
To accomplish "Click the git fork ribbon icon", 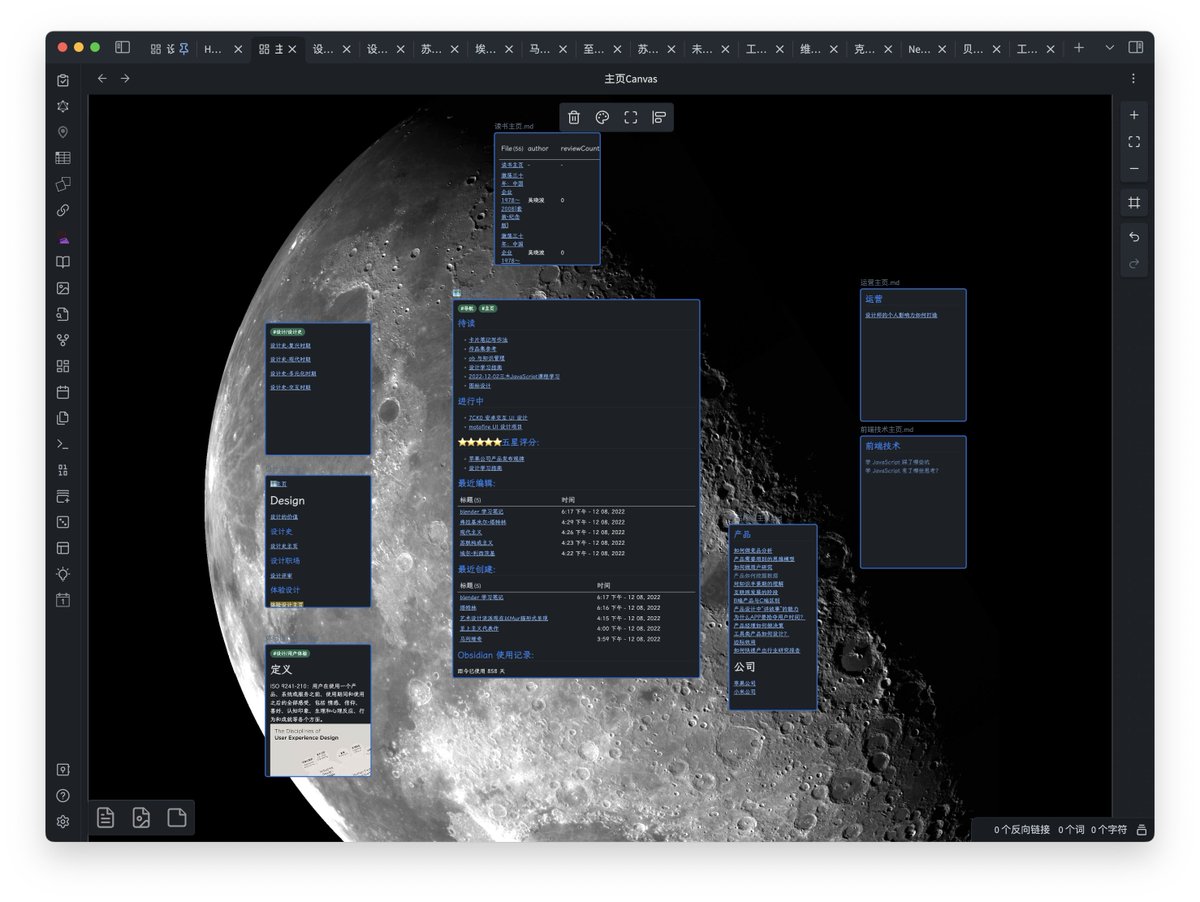I will (63, 340).
